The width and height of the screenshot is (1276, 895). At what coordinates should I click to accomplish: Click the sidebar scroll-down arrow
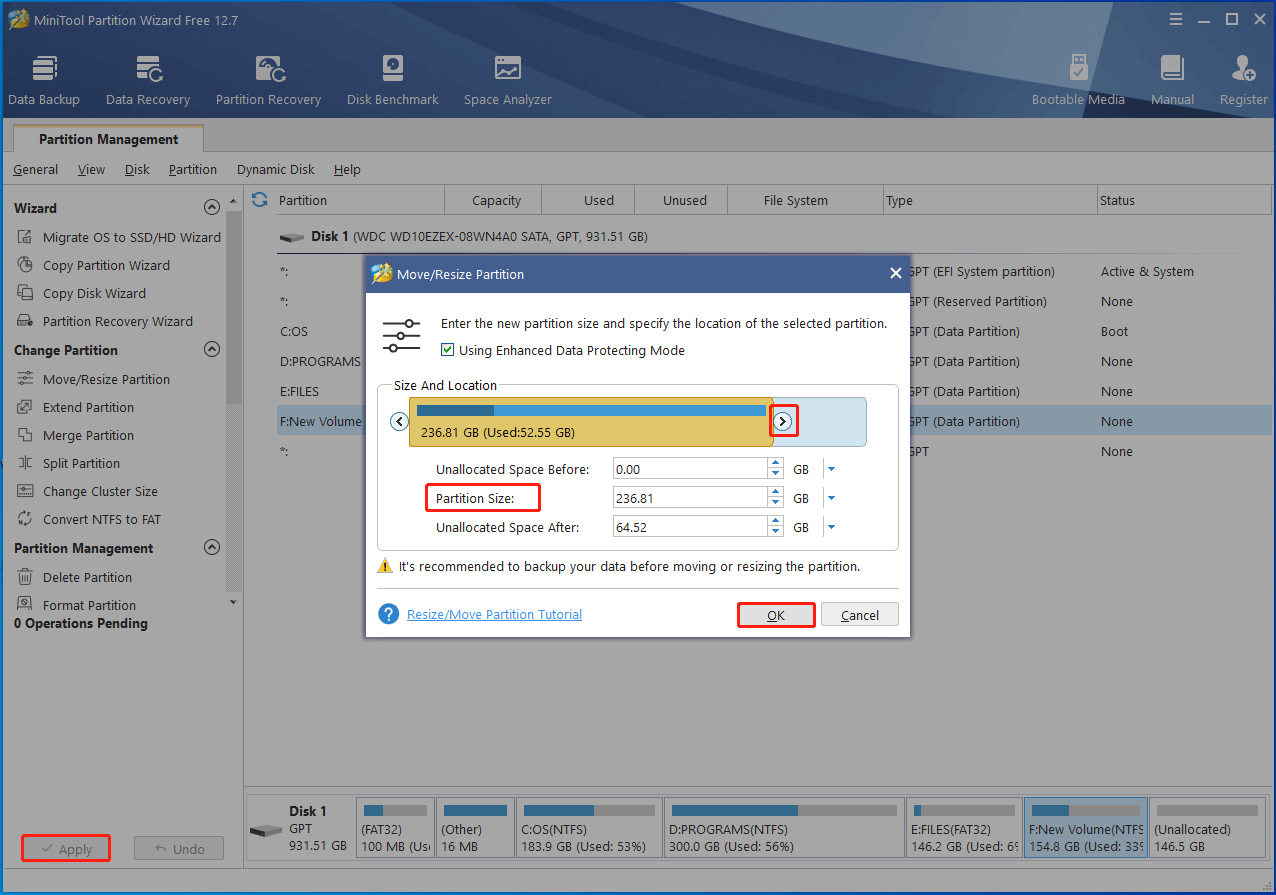pyautogui.click(x=234, y=602)
